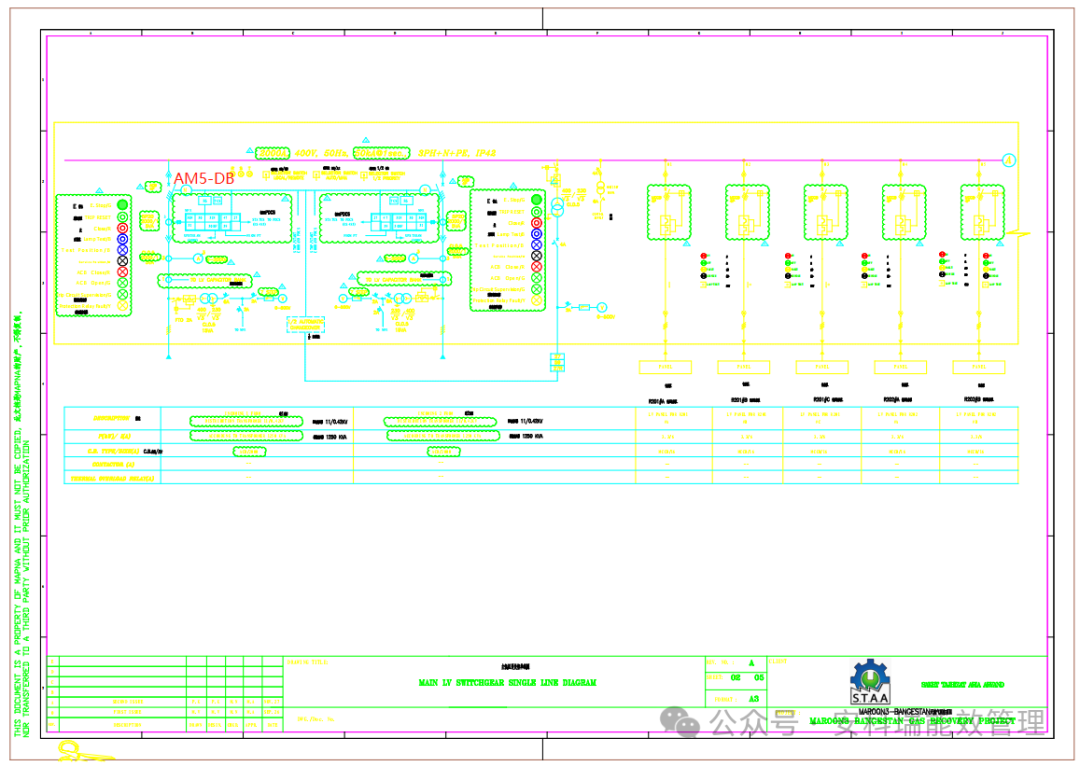
Task: Click the left TO LV CAPACITOR BANK label
Action: coord(205,280)
